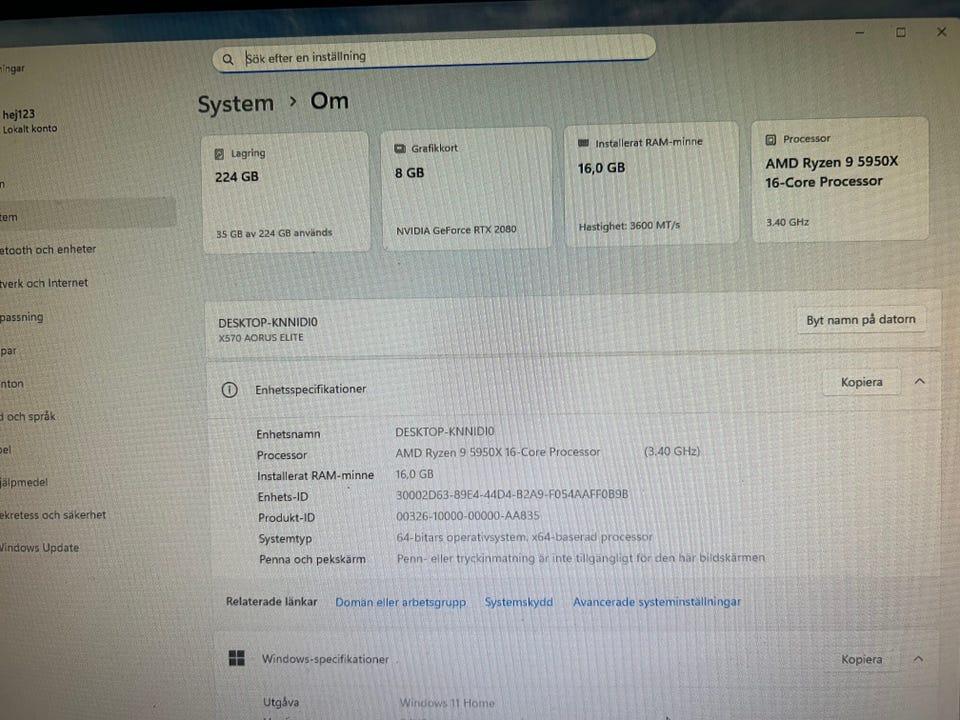This screenshot has height=720, width=960.
Task: Maximize the Settings window
Action: click(x=900, y=32)
